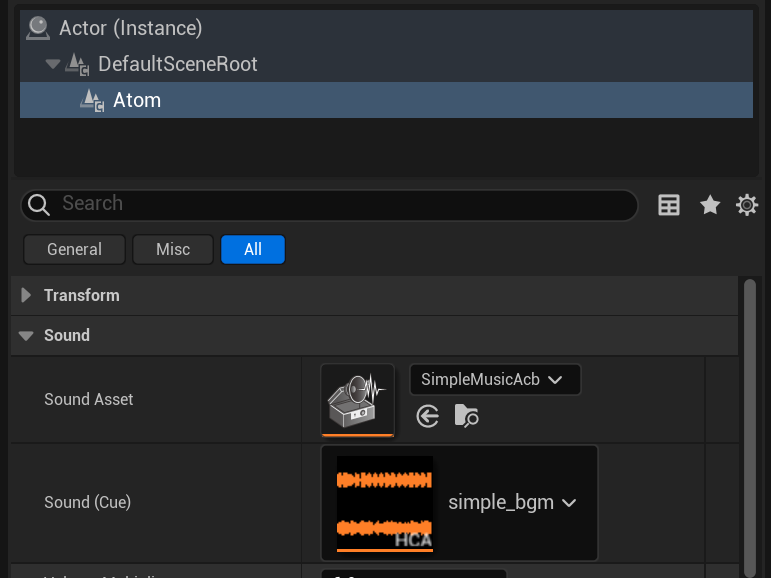771x578 pixels.
Task: Click the Atom component icon
Action: (92, 100)
